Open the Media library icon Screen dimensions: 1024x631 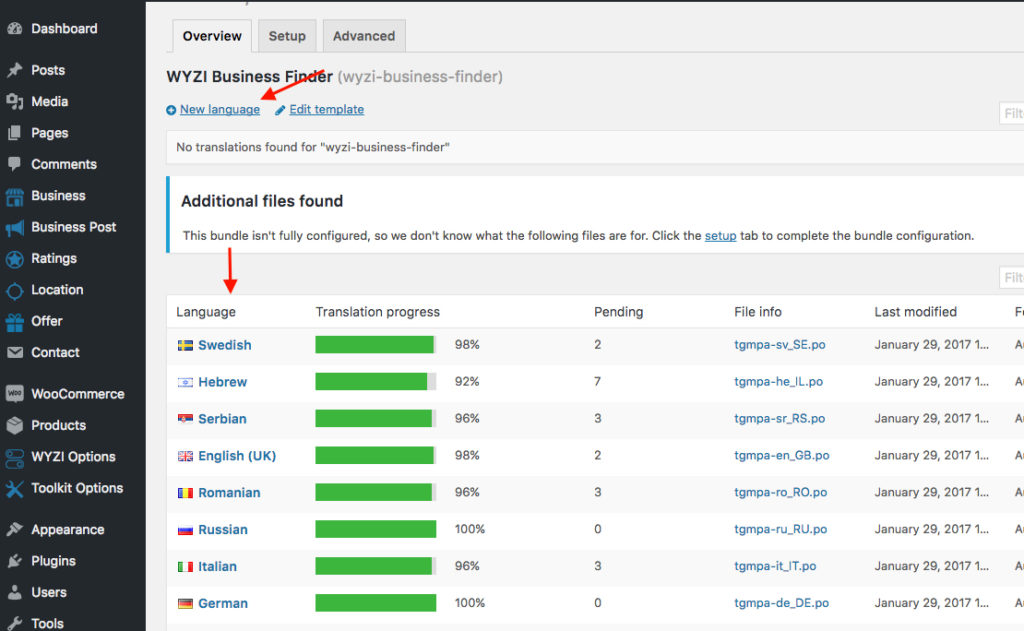(14, 102)
